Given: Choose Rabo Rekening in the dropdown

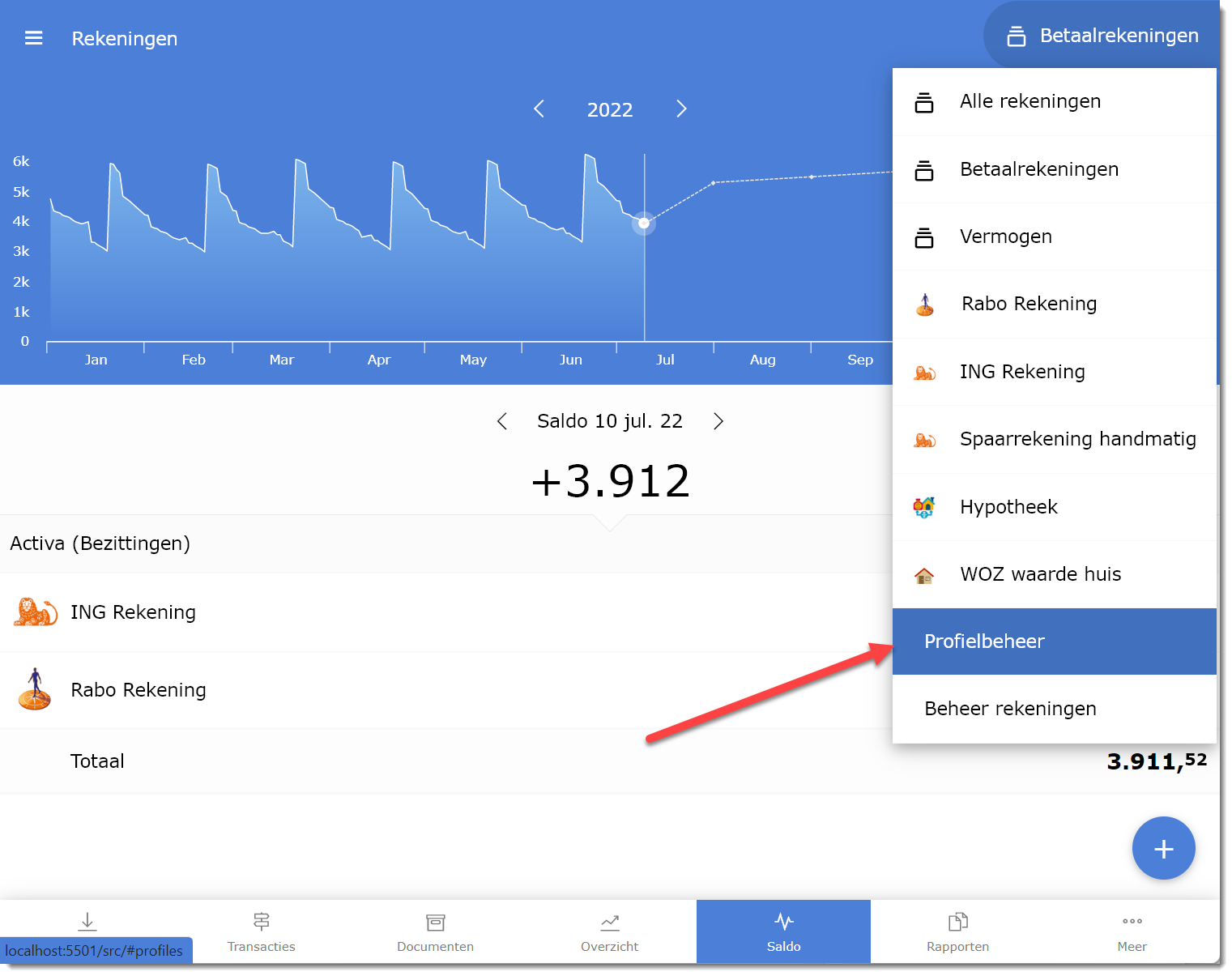Looking at the screenshot, I should pyautogui.click(x=1055, y=304).
